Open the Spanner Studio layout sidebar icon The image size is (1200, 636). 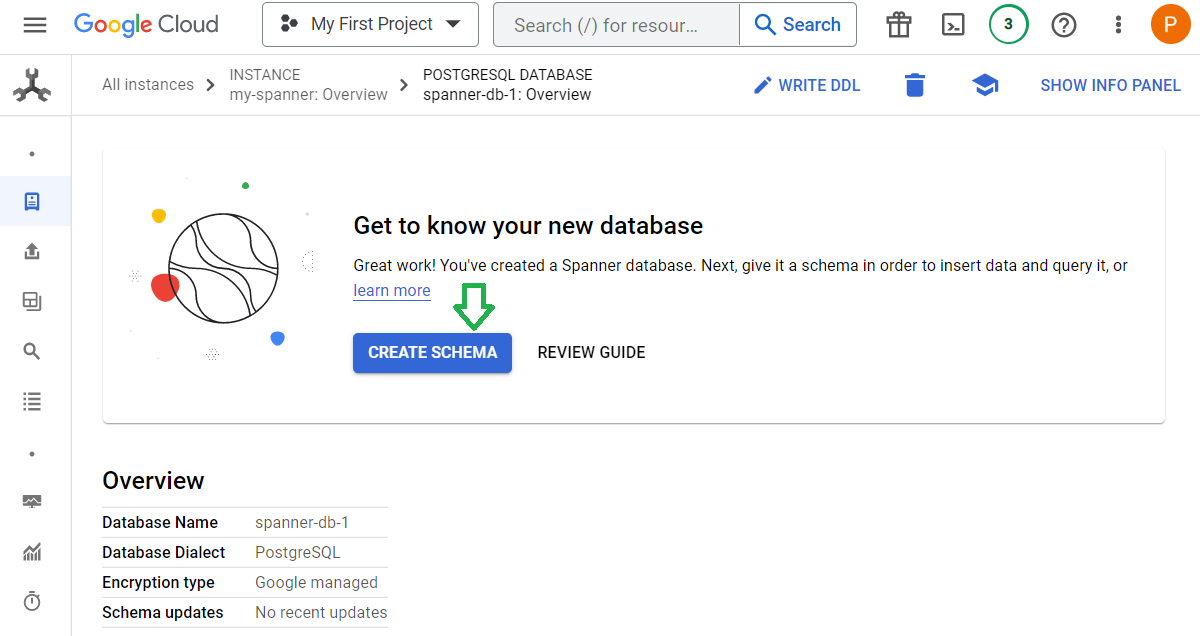(x=32, y=301)
